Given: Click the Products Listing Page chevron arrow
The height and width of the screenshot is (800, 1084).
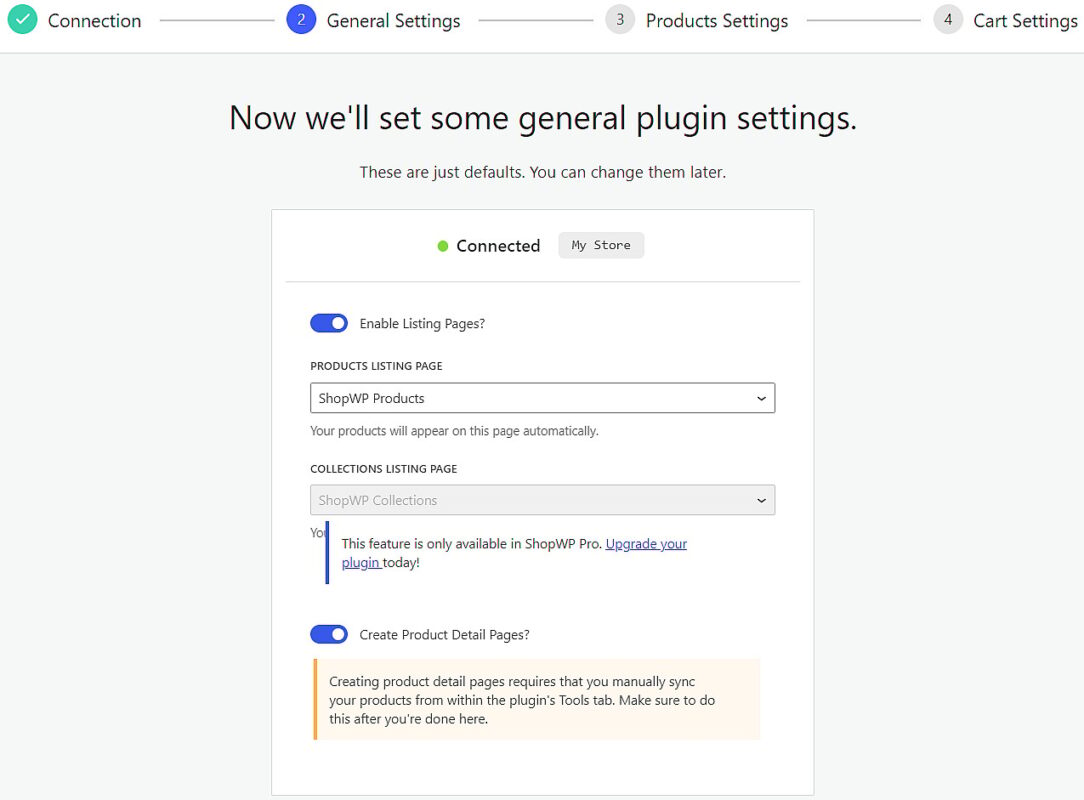Looking at the screenshot, I should coord(761,399).
